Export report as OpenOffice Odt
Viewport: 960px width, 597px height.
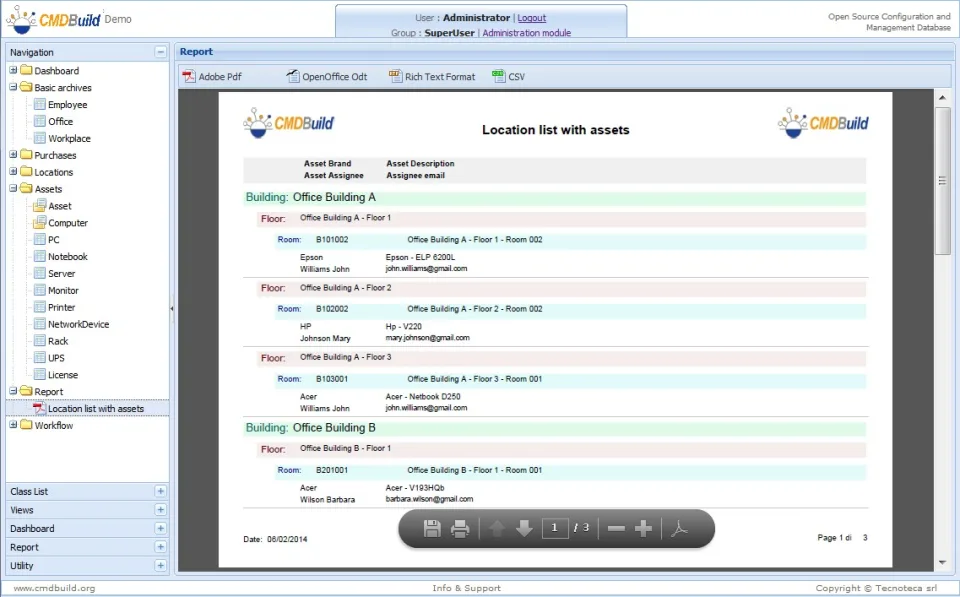pos(326,77)
